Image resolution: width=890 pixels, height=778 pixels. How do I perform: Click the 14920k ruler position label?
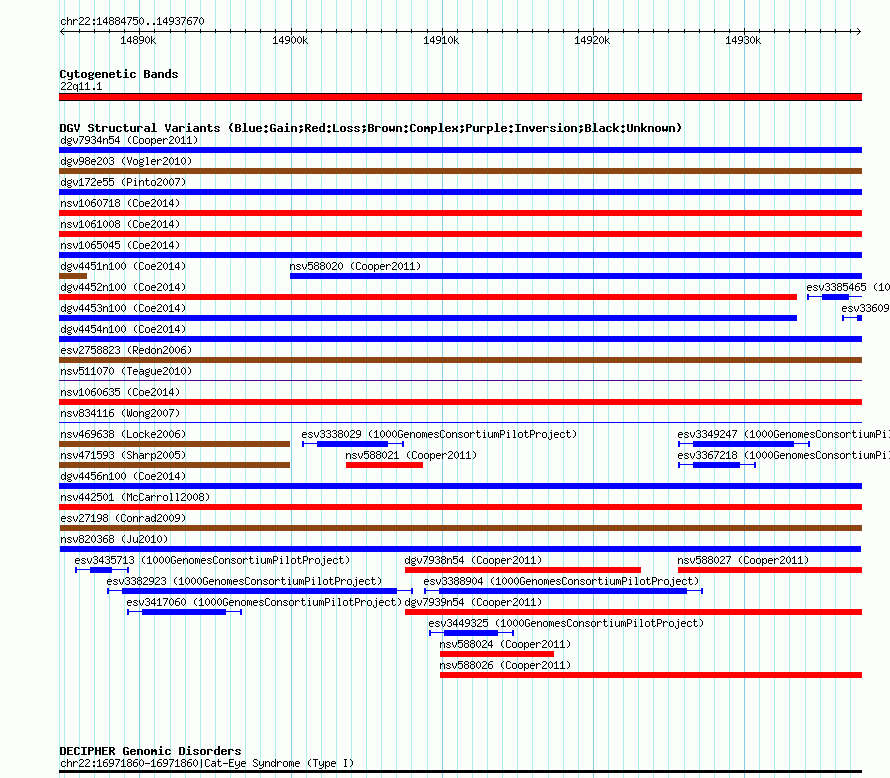pyautogui.click(x=592, y=40)
